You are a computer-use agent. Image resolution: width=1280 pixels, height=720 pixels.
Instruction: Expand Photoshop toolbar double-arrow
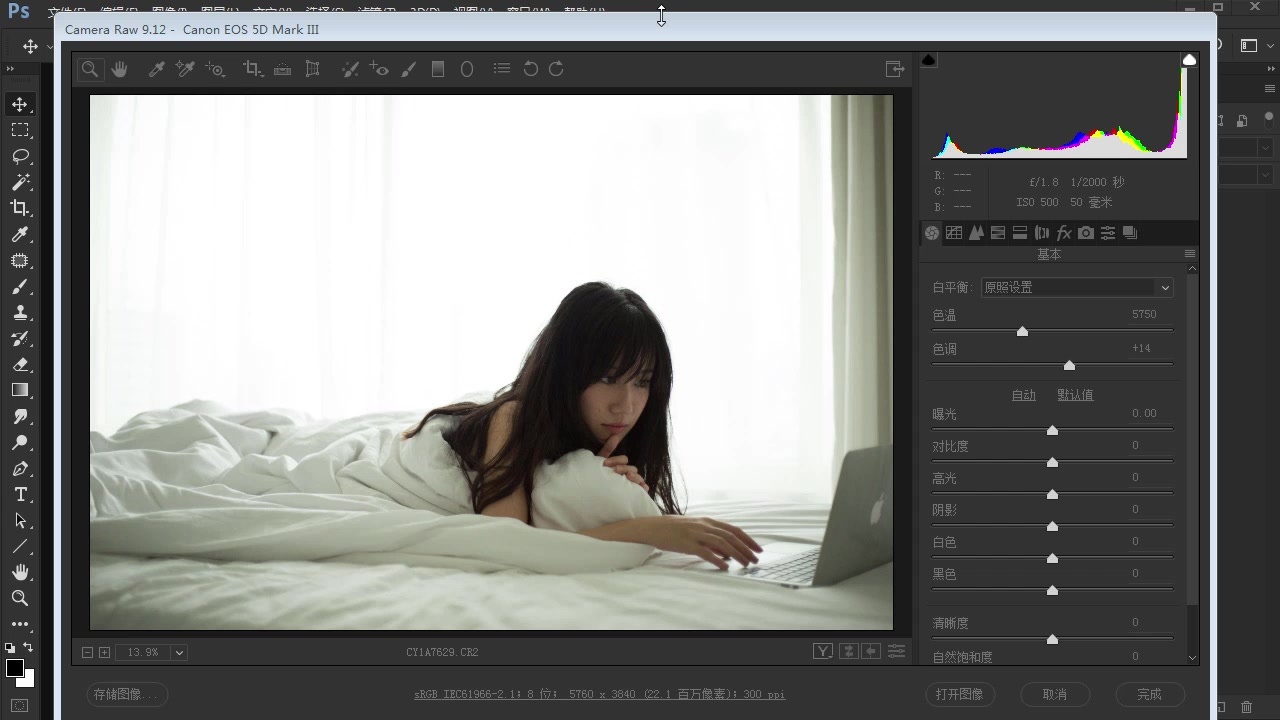(10, 69)
